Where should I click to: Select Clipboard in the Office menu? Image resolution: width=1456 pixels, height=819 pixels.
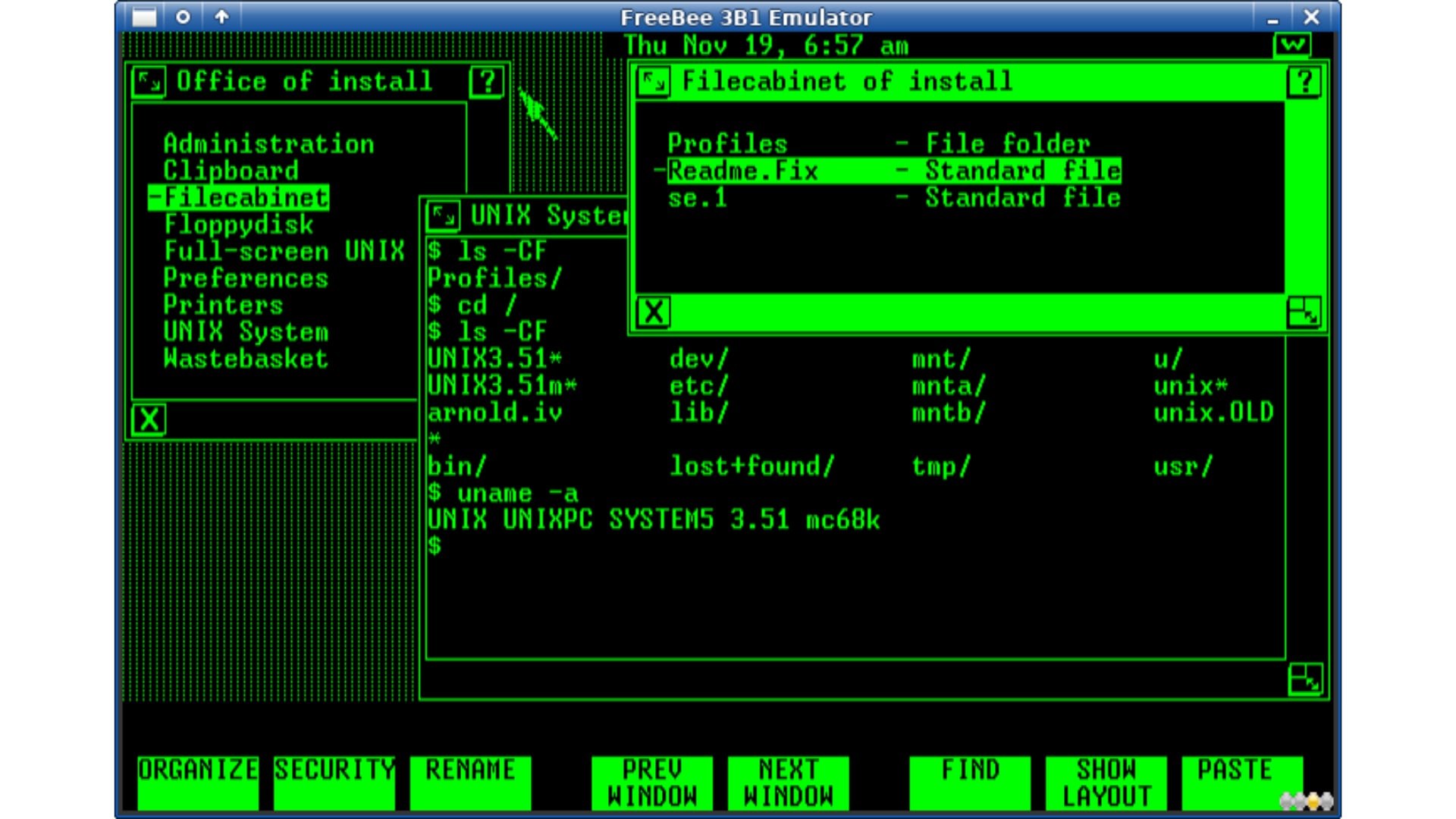(x=231, y=171)
